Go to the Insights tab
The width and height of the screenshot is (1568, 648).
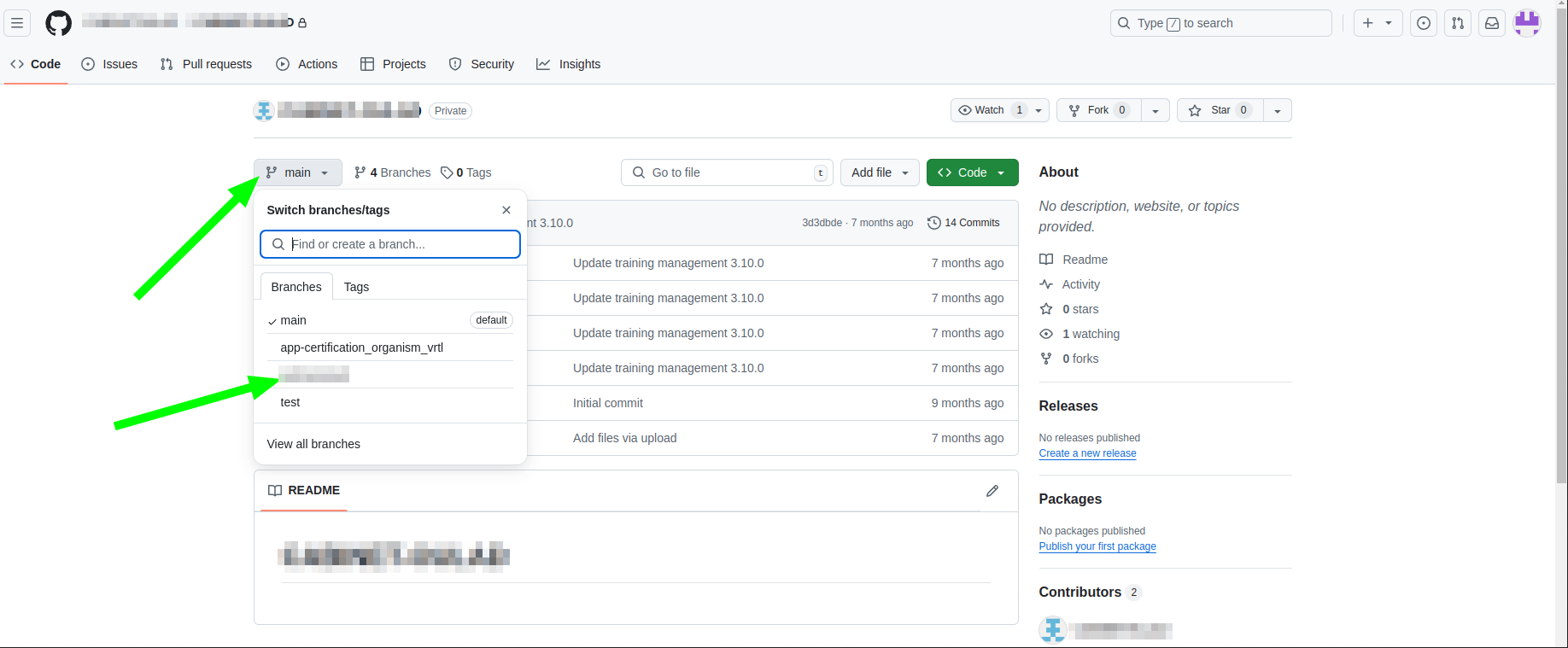click(x=569, y=64)
